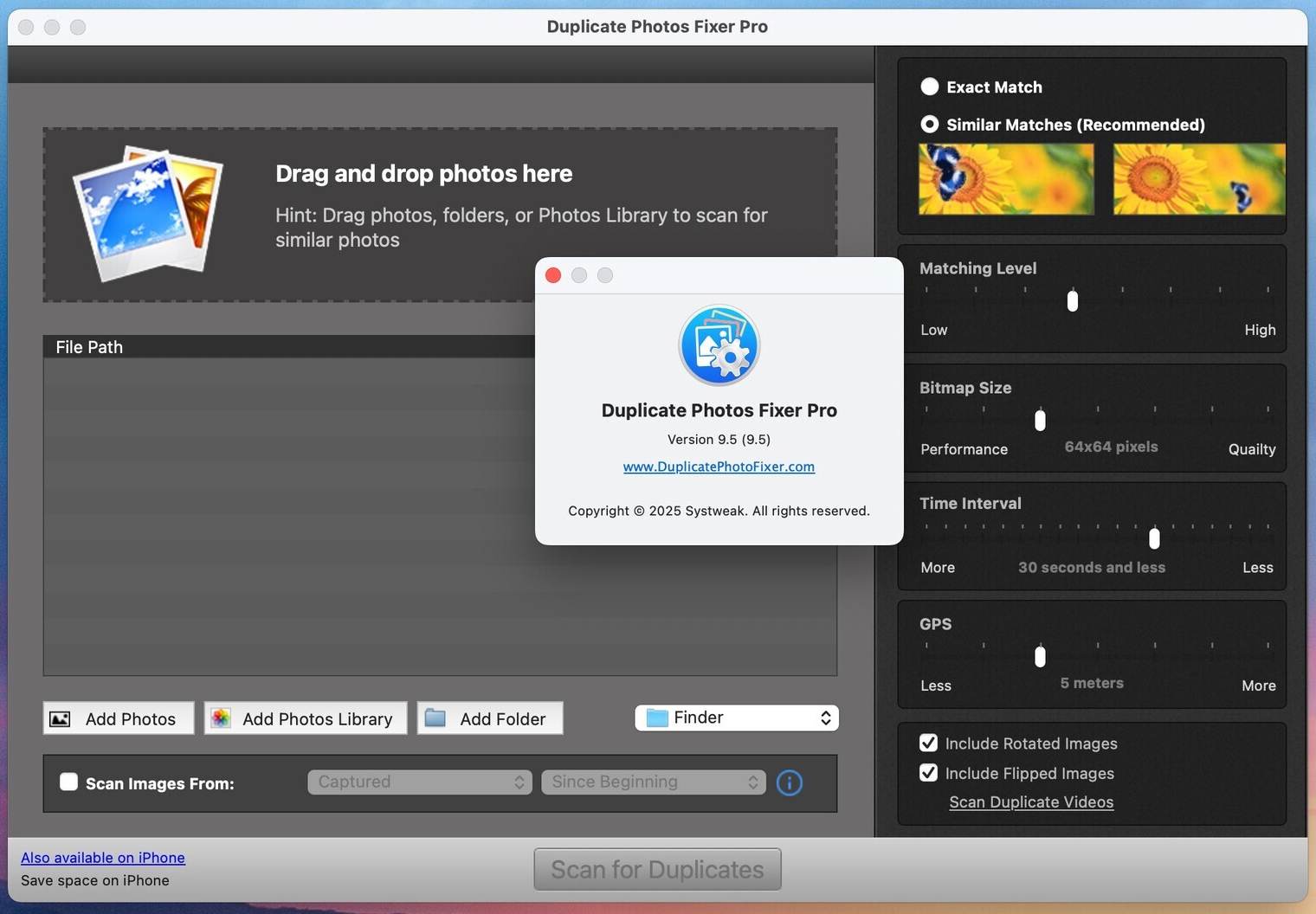Click the blue info icon
This screenshot has width=1316, height=914.
click(x=789, y=782)
